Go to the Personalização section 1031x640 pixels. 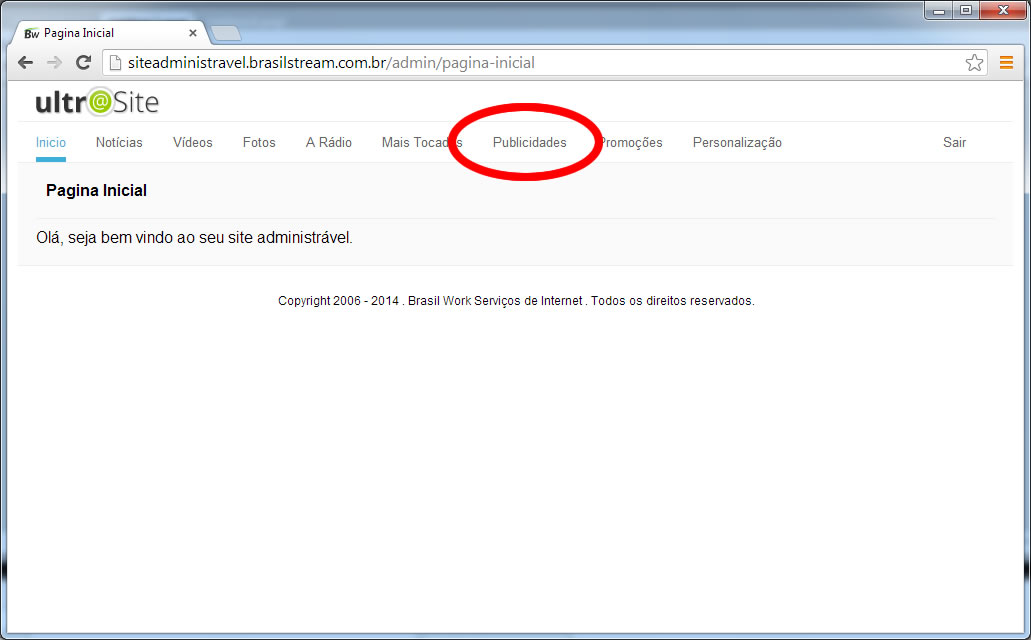(737, 142)
